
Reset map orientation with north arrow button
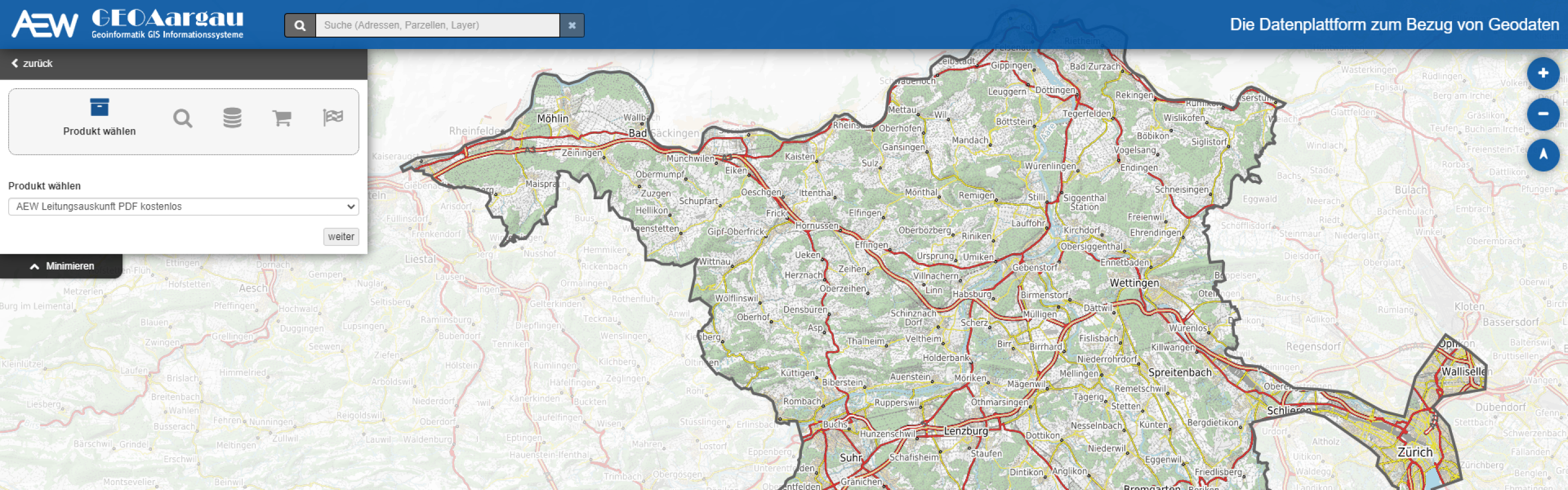1542,155
